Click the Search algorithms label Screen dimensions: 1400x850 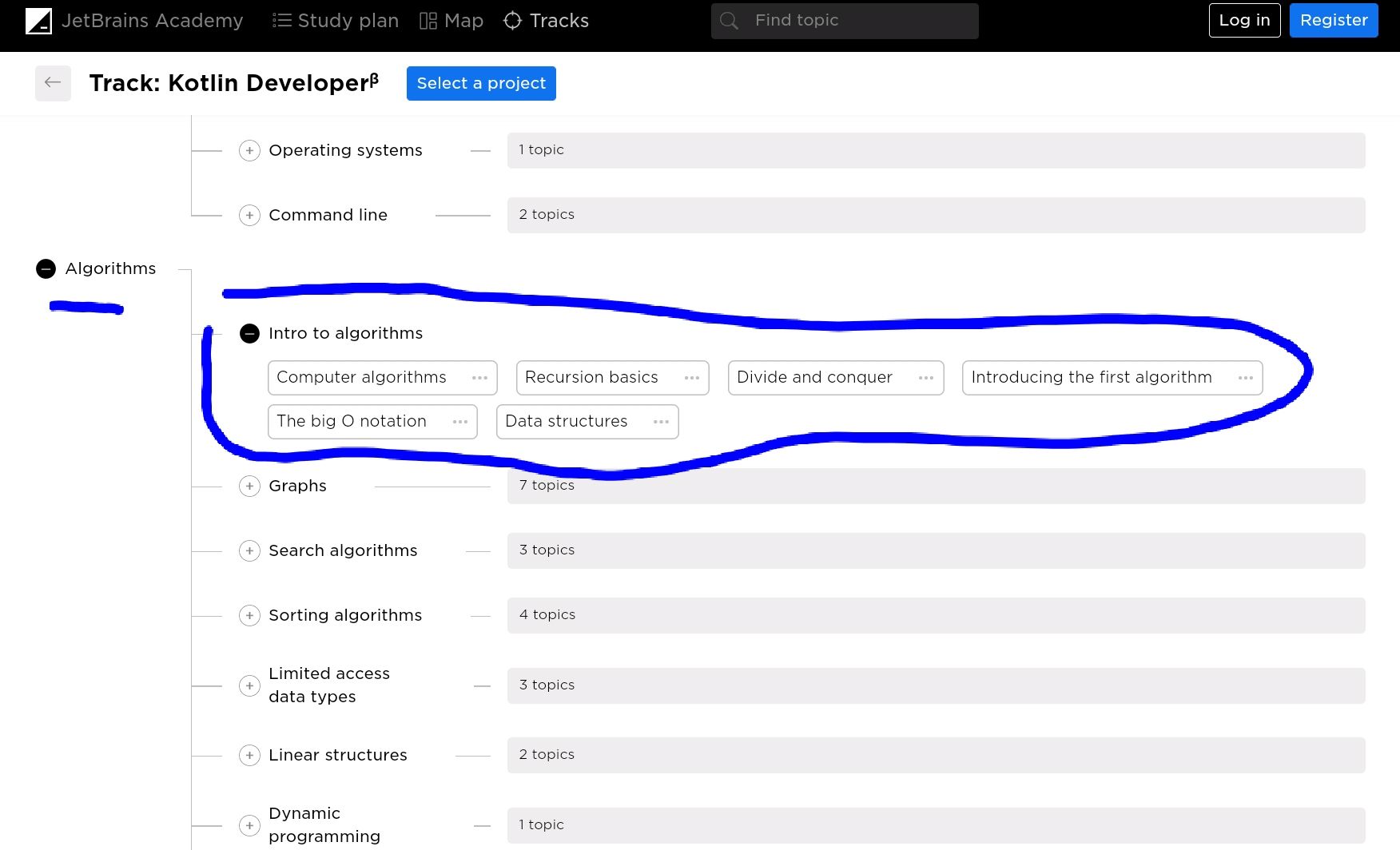(x=343, y=551)
